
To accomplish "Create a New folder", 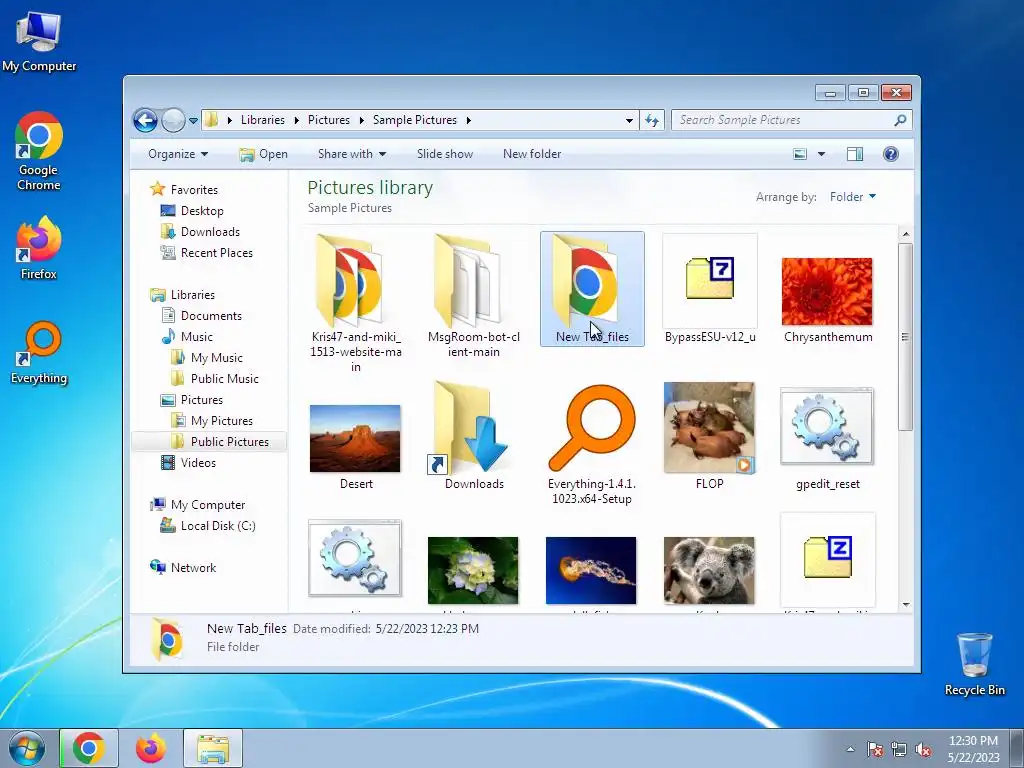I will 532,154.
